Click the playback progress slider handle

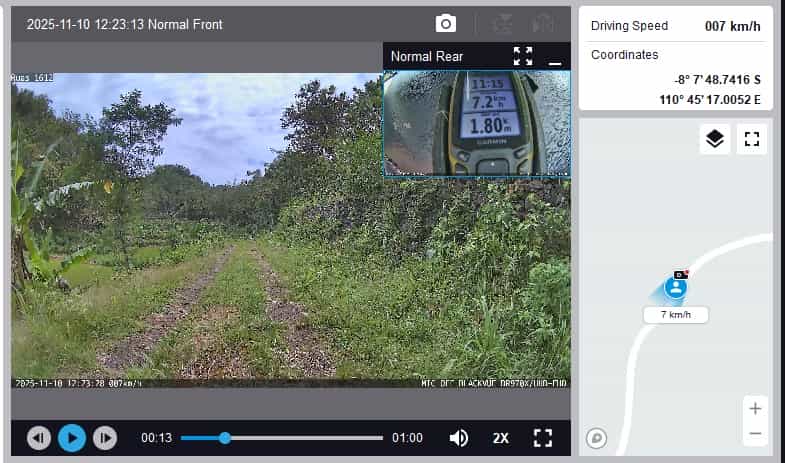tap(225, 438)
